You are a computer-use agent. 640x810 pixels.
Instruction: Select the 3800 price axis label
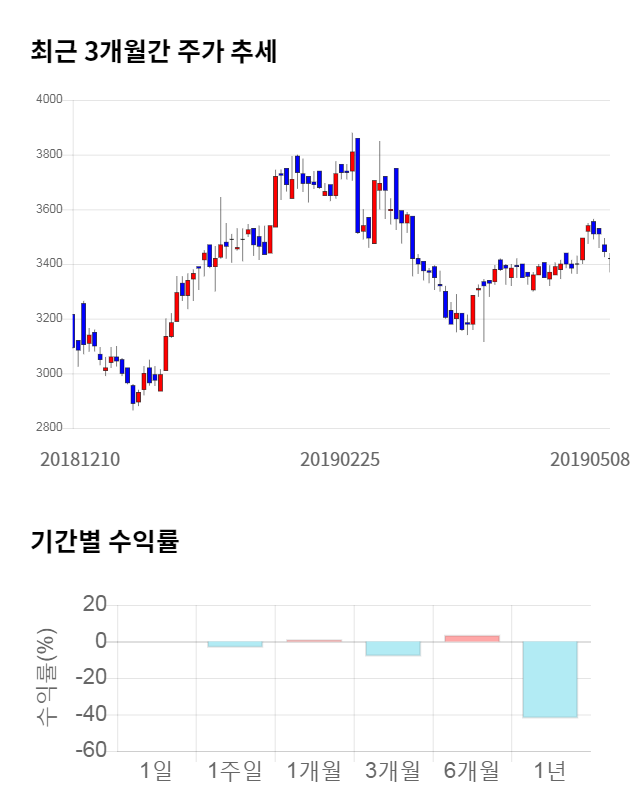coord(49,155)
